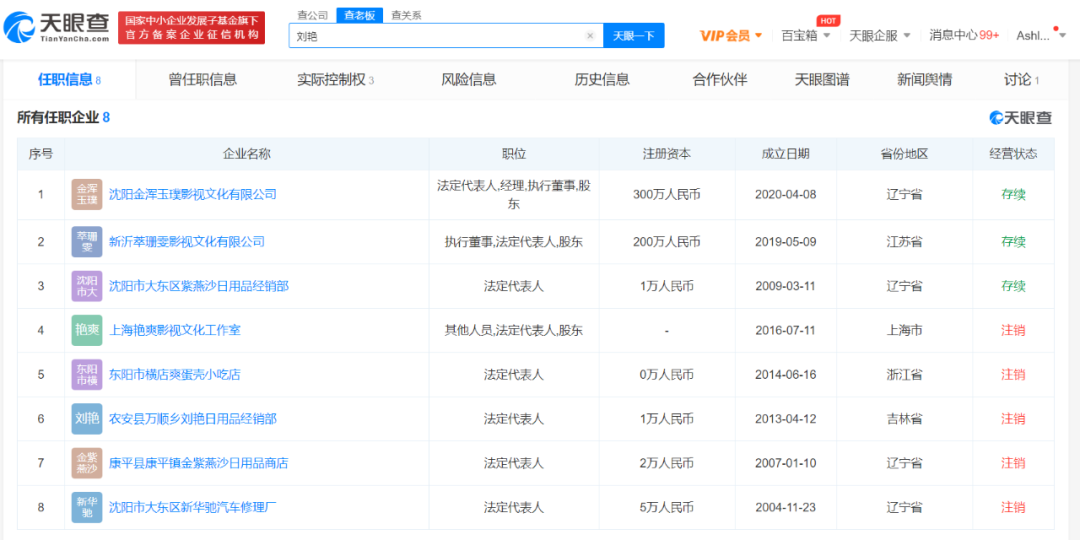The width and height of the screenshot is (1080, 540).
Task: Click the 经营状态 column header
Action: pyautogui.click(x=1013, y=154)
